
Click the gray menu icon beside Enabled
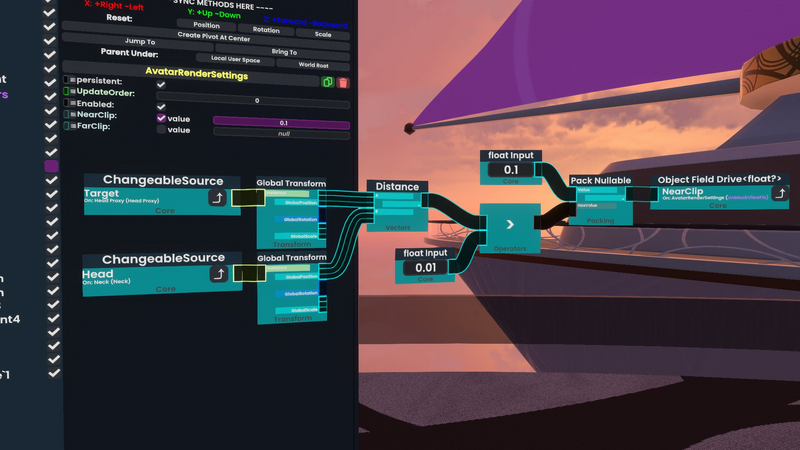pos(73,103)
